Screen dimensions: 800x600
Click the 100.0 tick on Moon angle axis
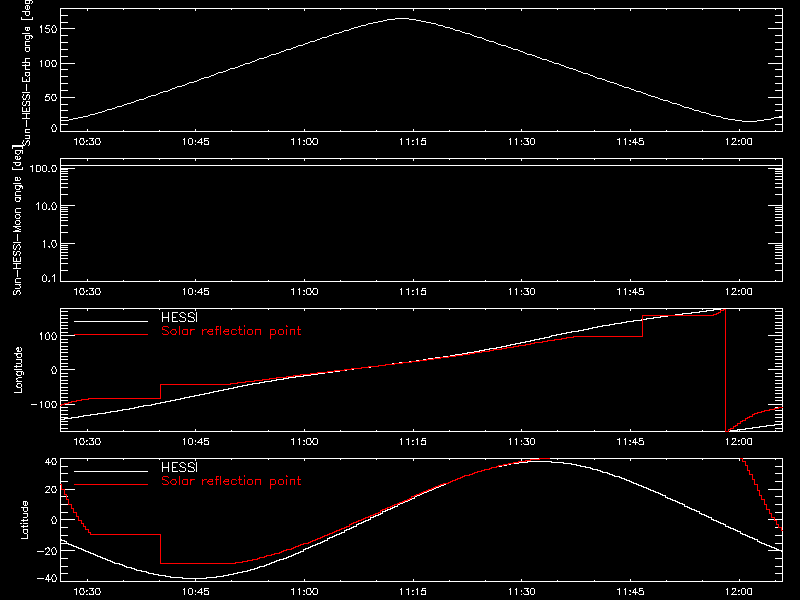pos(43,168)
